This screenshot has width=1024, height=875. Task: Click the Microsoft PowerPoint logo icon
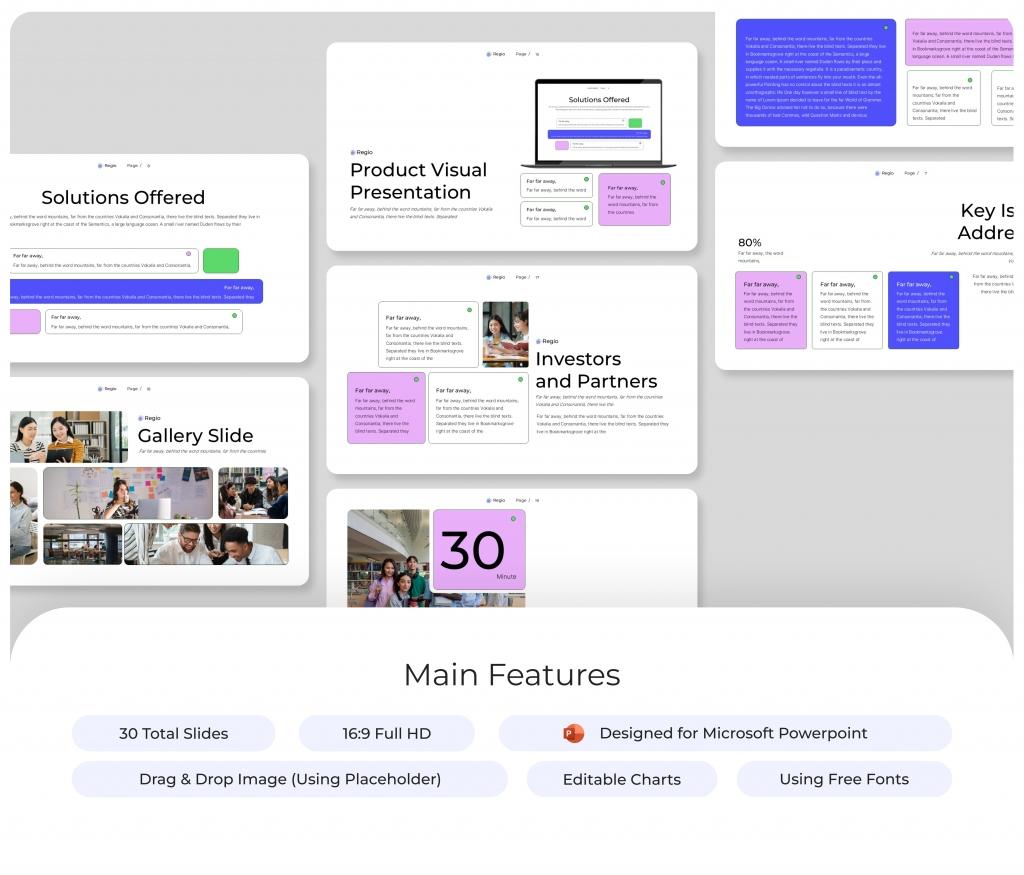tap(573, 733)
